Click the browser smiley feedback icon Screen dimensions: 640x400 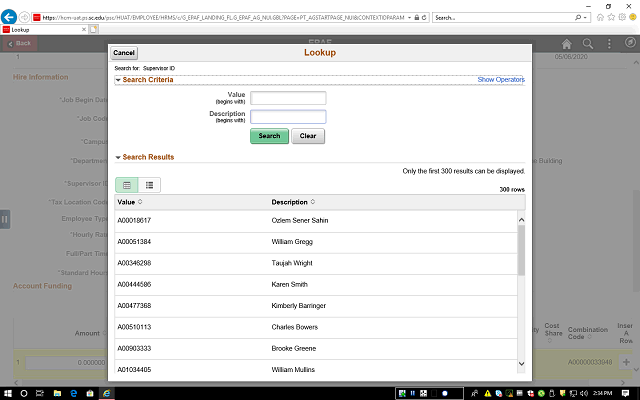click(x=633, y=17)
